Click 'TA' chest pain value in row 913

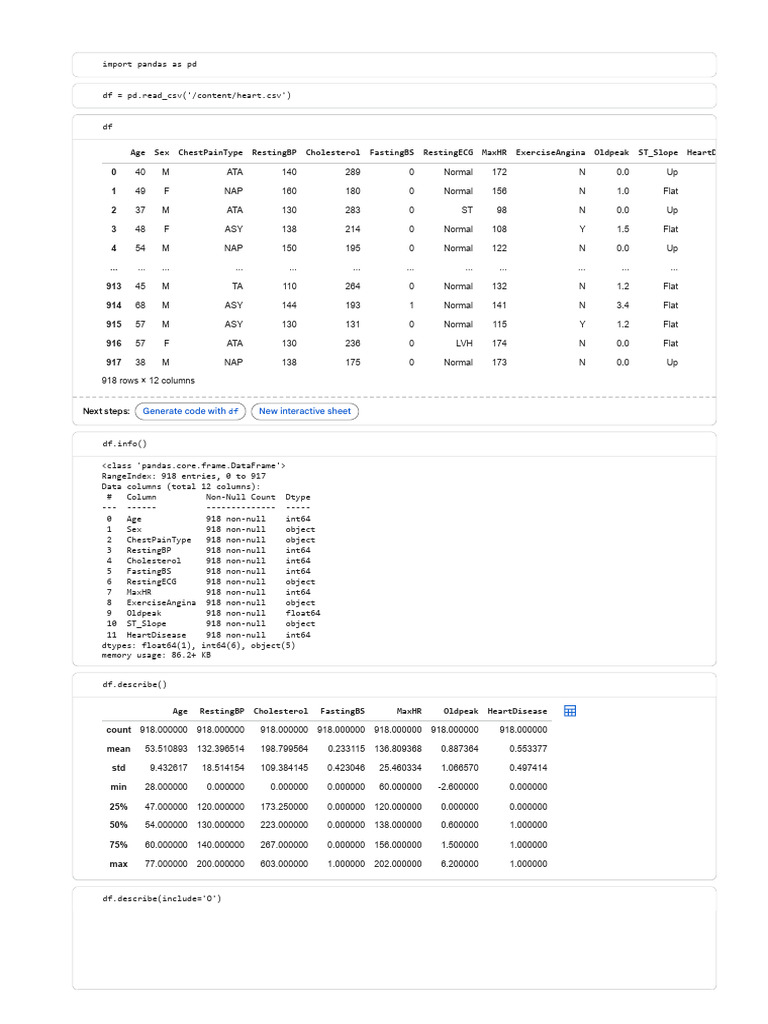click(x=237, y=286)
